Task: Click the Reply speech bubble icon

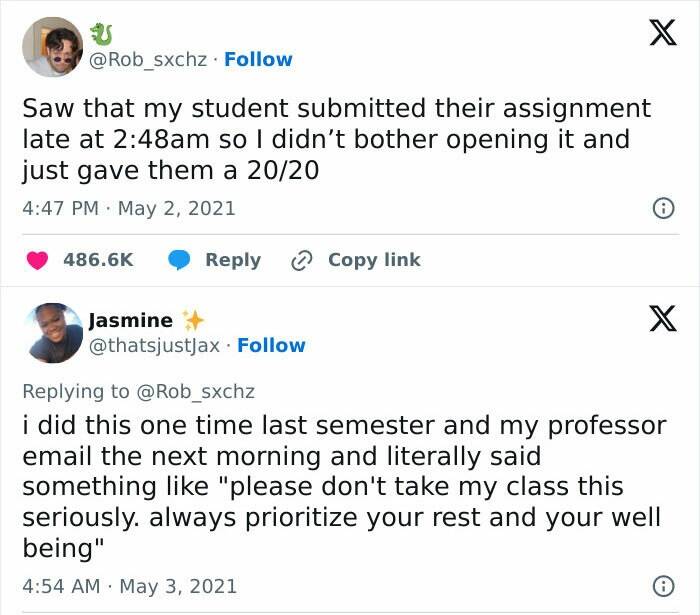Action: click(180, 260)
